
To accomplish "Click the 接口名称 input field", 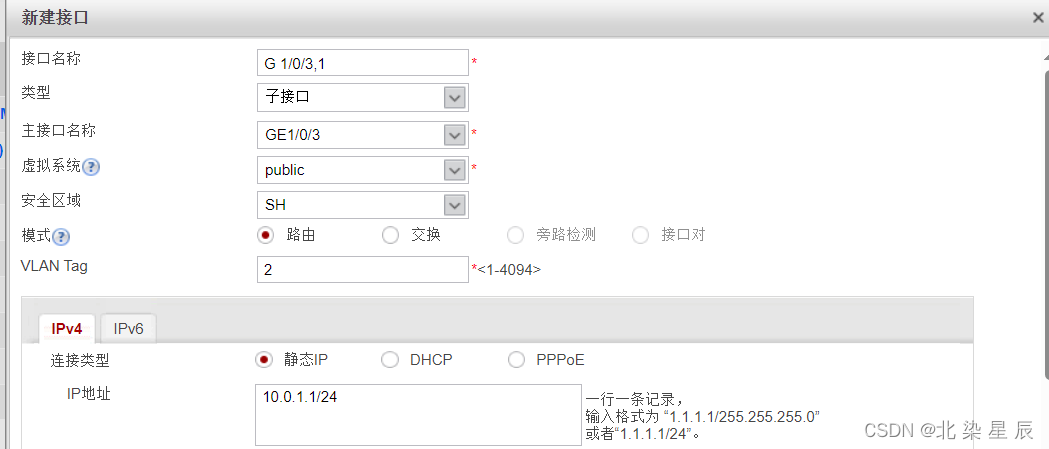I will (x=363, y=63).
